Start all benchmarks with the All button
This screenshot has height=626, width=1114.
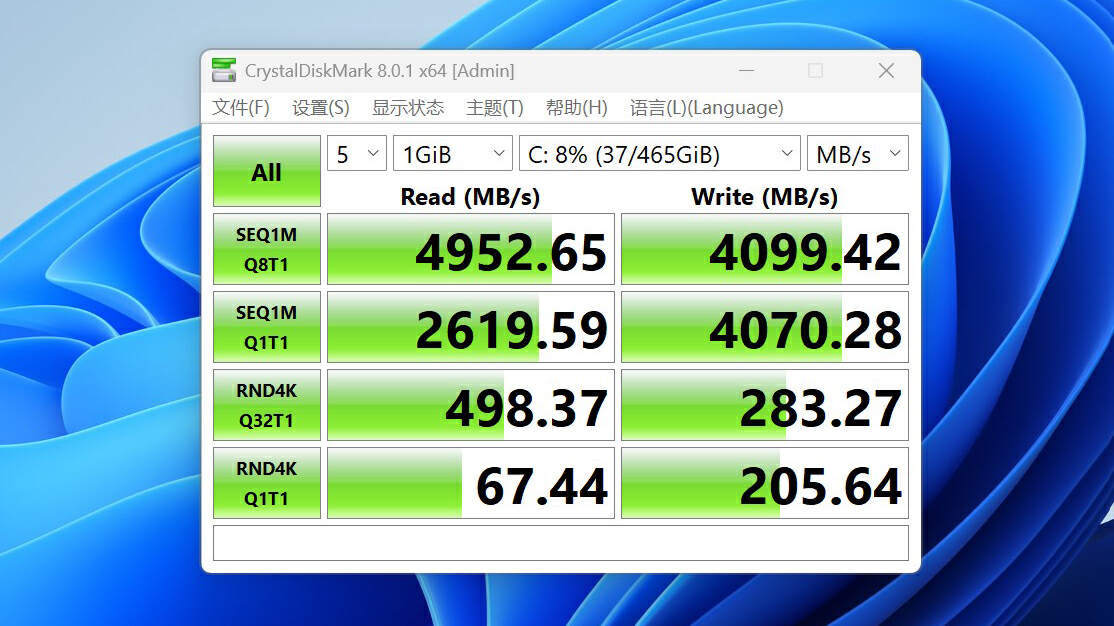pyautogui.click(x=266, y=171)
